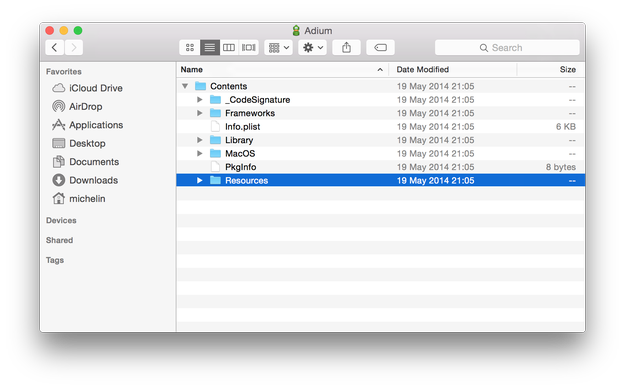625x389 pixels.
Task: Click the "6 KB" size value
Action: (566, 127)
